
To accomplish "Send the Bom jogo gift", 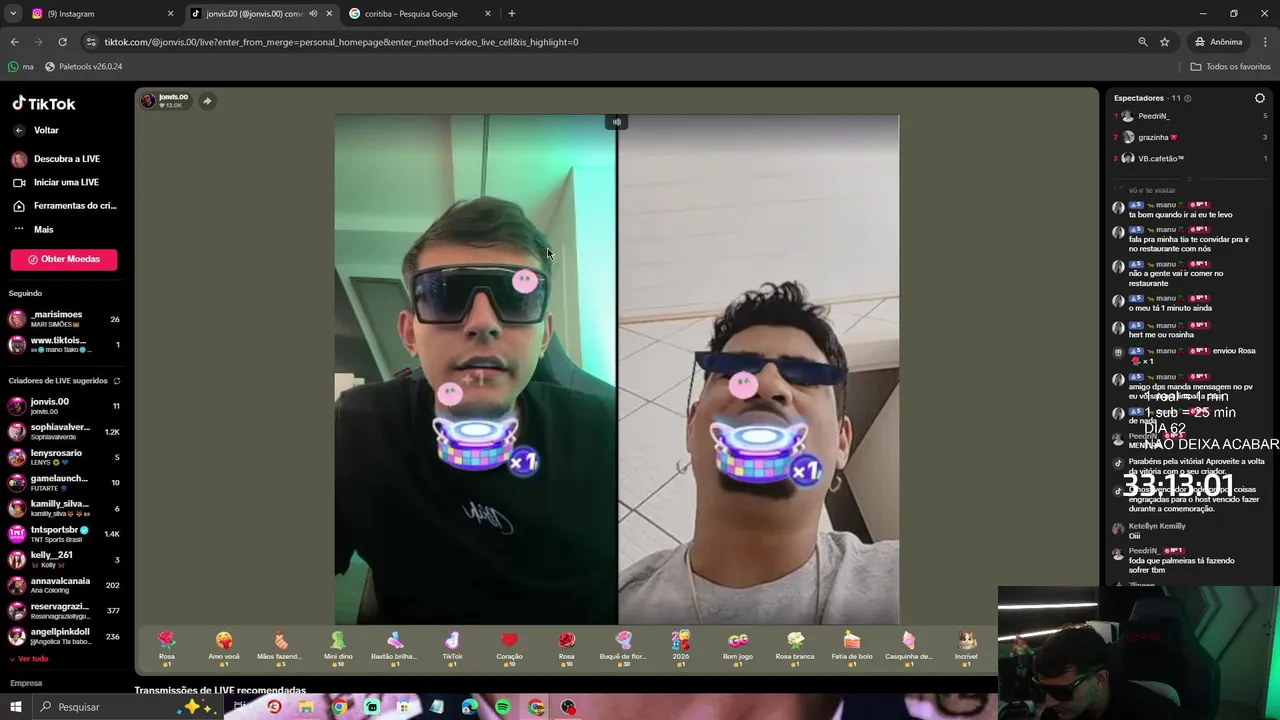I will [x=738, y=648].
